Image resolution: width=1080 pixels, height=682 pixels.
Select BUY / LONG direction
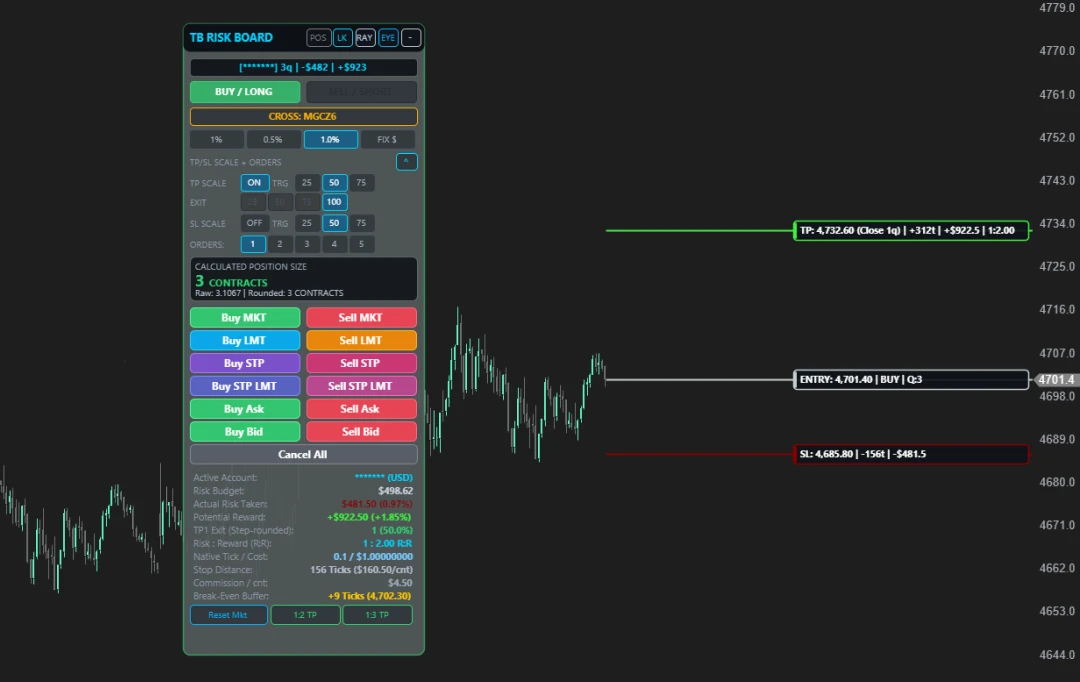coord(245,92)
